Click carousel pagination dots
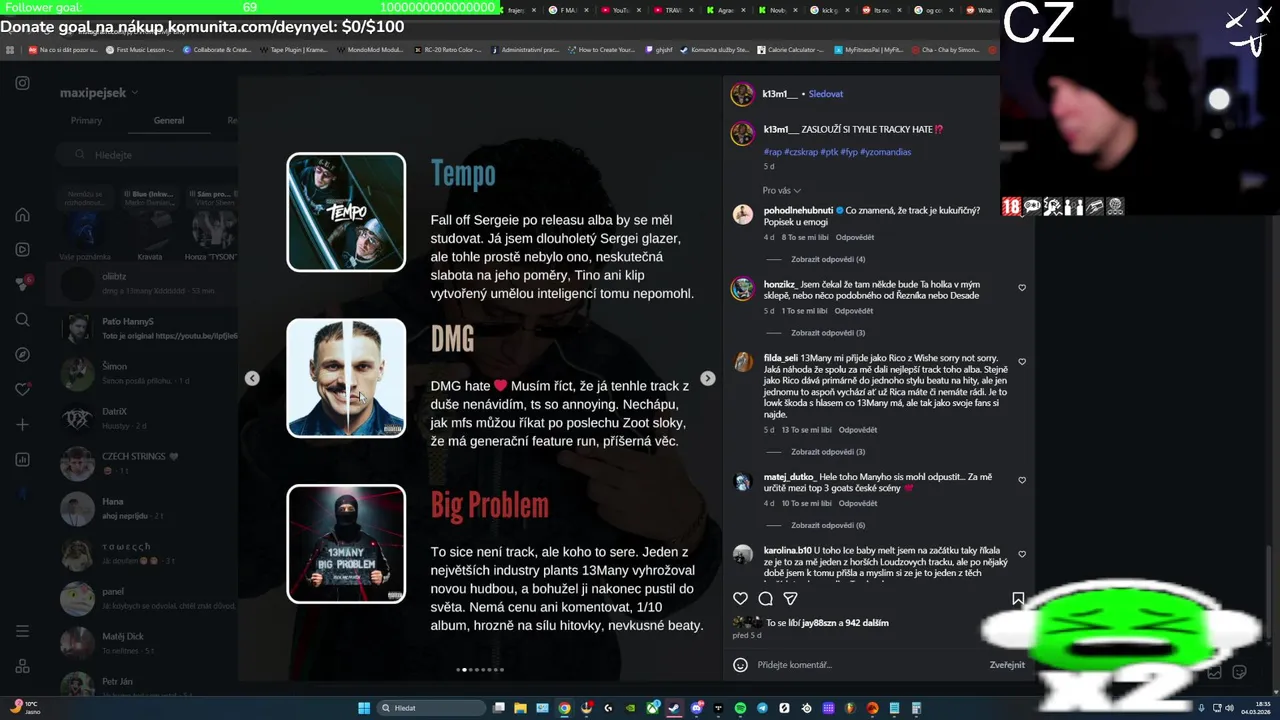Image resolution: width=1280 pixels, height=720 pixels. click(480, 670)
